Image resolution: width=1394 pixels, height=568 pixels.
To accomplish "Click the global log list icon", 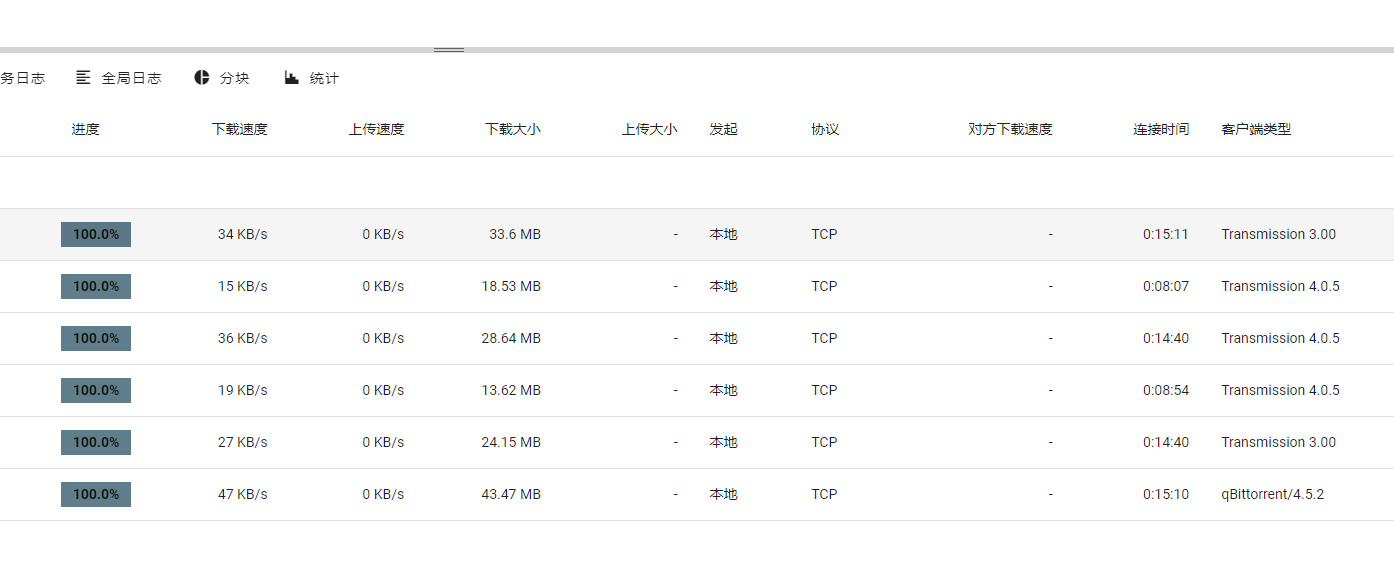I will click(x=83, y=78).
